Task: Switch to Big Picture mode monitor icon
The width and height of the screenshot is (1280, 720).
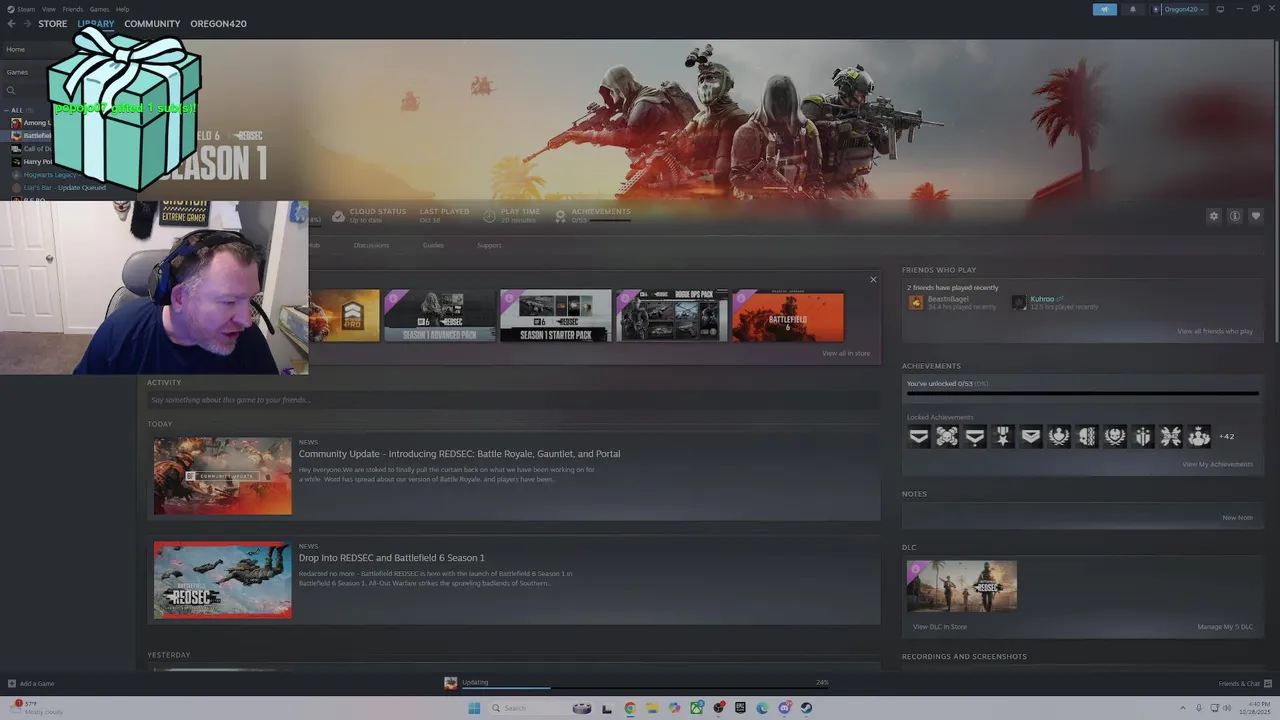Action: (x=1220, y=9)
